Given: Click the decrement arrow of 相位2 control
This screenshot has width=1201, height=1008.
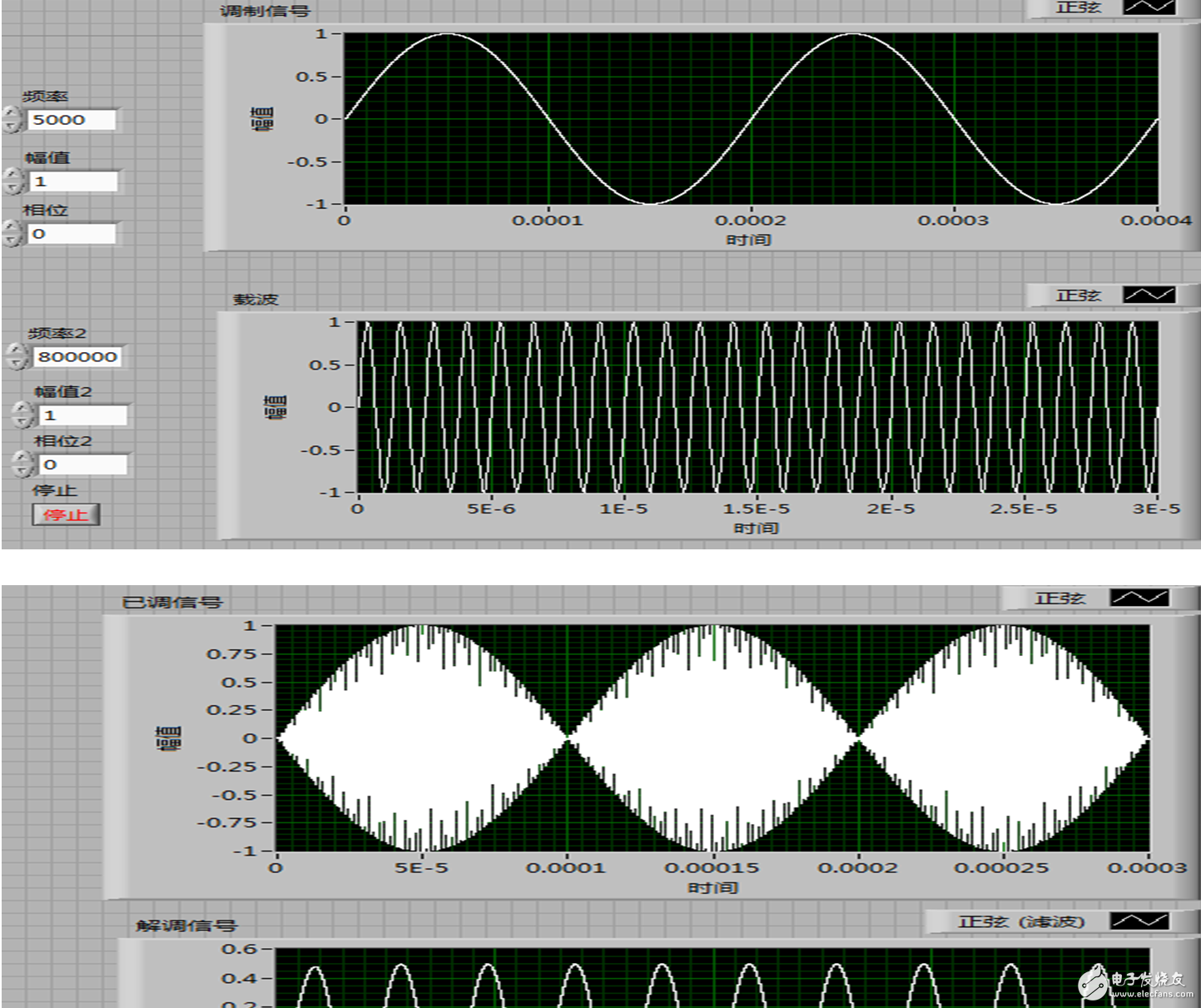Looking at the screenshot, I should click(x=23, y=470).
